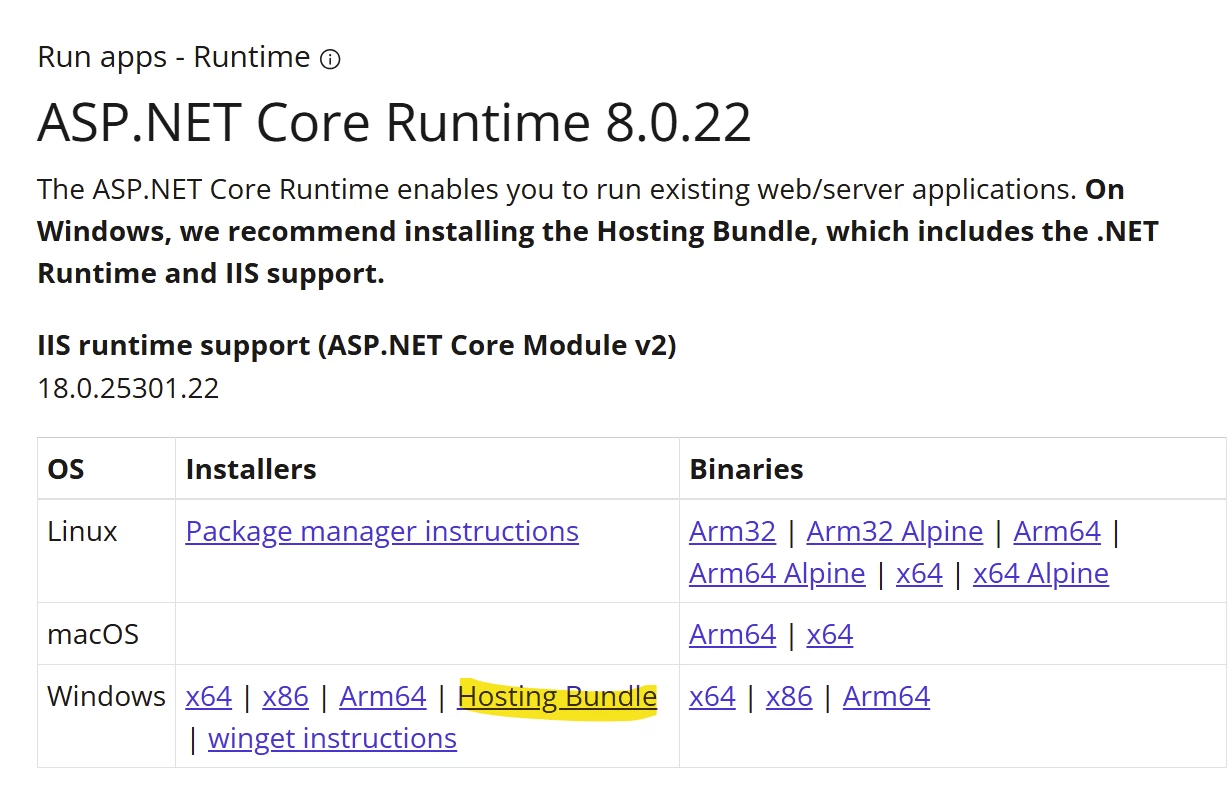Select the Windows Arm64 binaries link
This screenshot has width=1232, height=805.
tap(886, 696)
